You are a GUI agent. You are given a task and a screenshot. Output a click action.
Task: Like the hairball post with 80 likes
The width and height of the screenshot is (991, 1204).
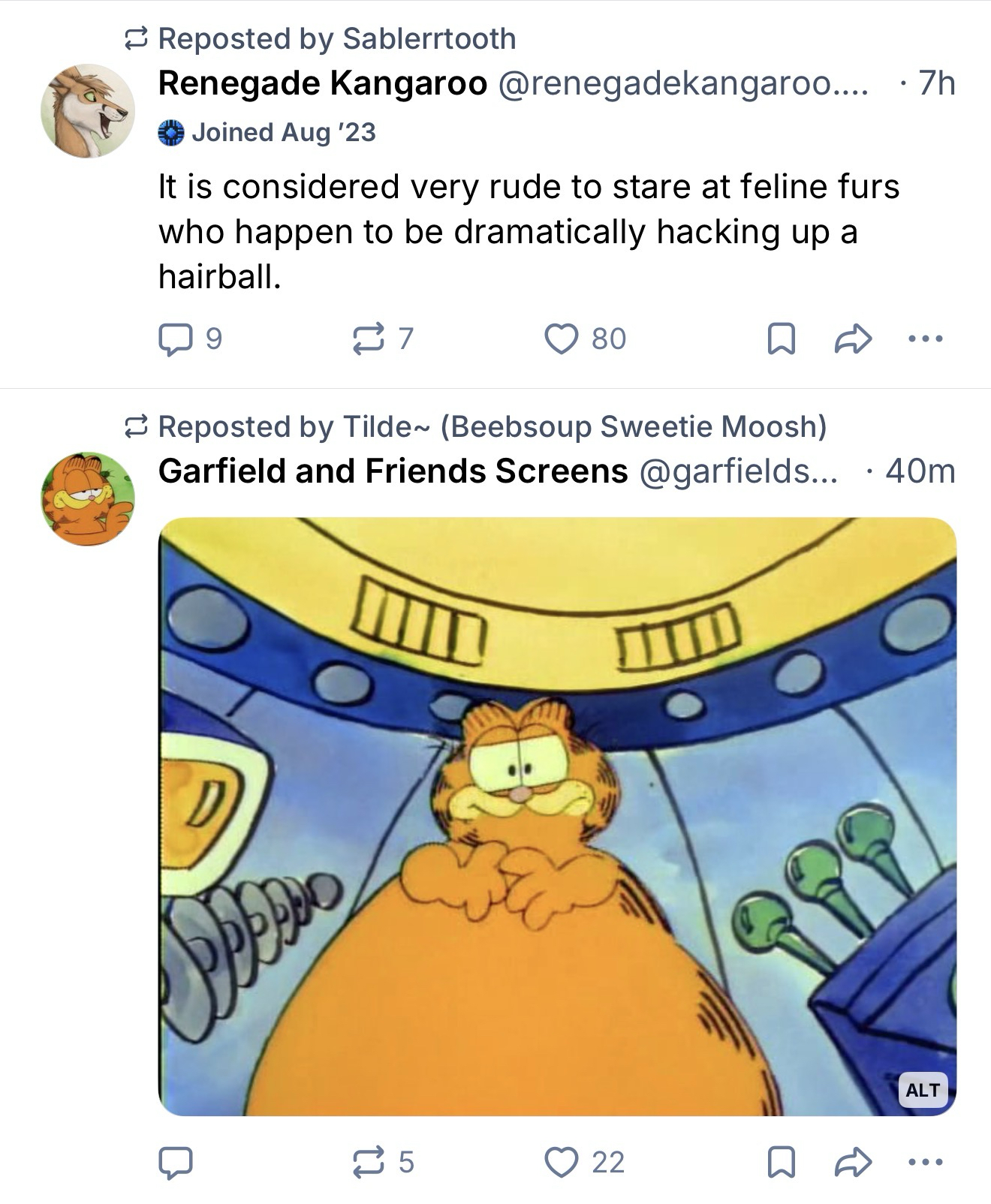pos(562,339)
